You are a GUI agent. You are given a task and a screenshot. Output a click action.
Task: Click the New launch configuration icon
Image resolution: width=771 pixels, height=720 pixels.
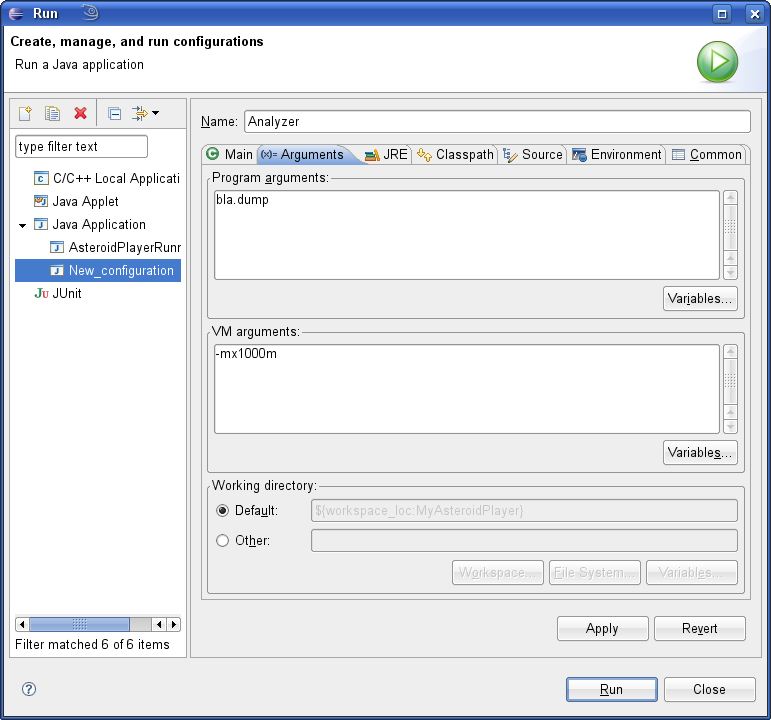point(25,114)
